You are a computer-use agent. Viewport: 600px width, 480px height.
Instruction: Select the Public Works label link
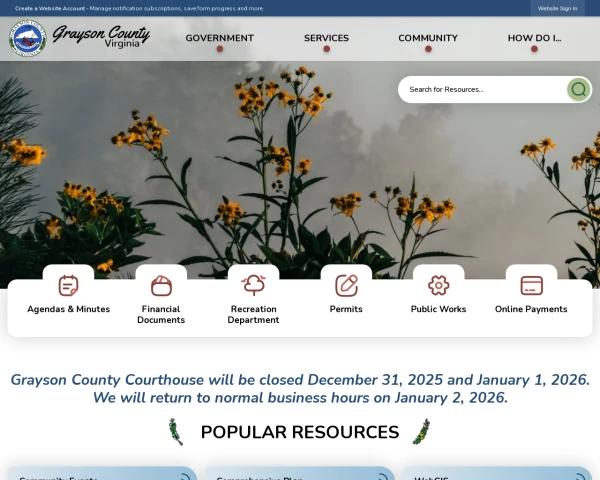pyautogui.click(x=439, y=309)
